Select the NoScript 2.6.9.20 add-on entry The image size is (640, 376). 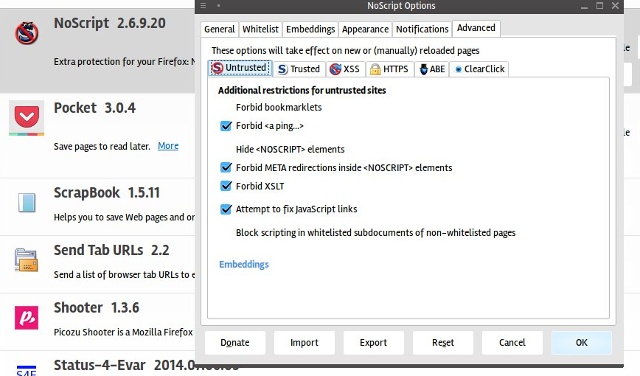point(98,51)
